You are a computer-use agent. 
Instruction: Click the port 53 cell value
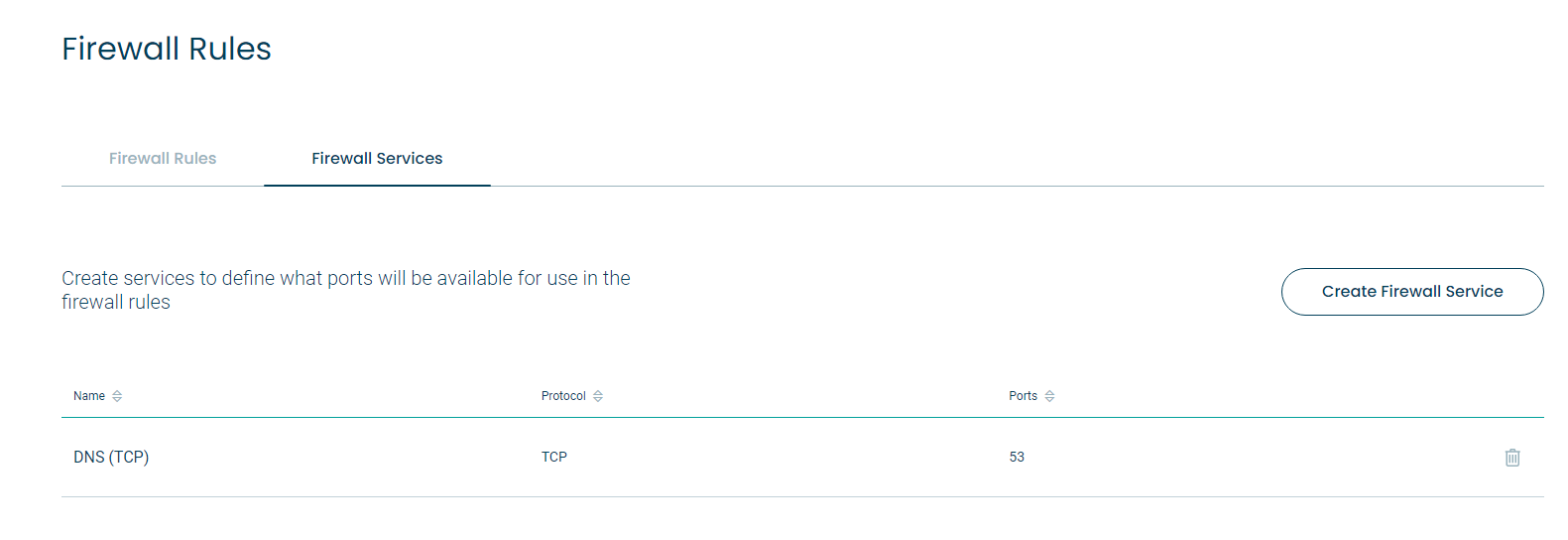point(1017,457)
